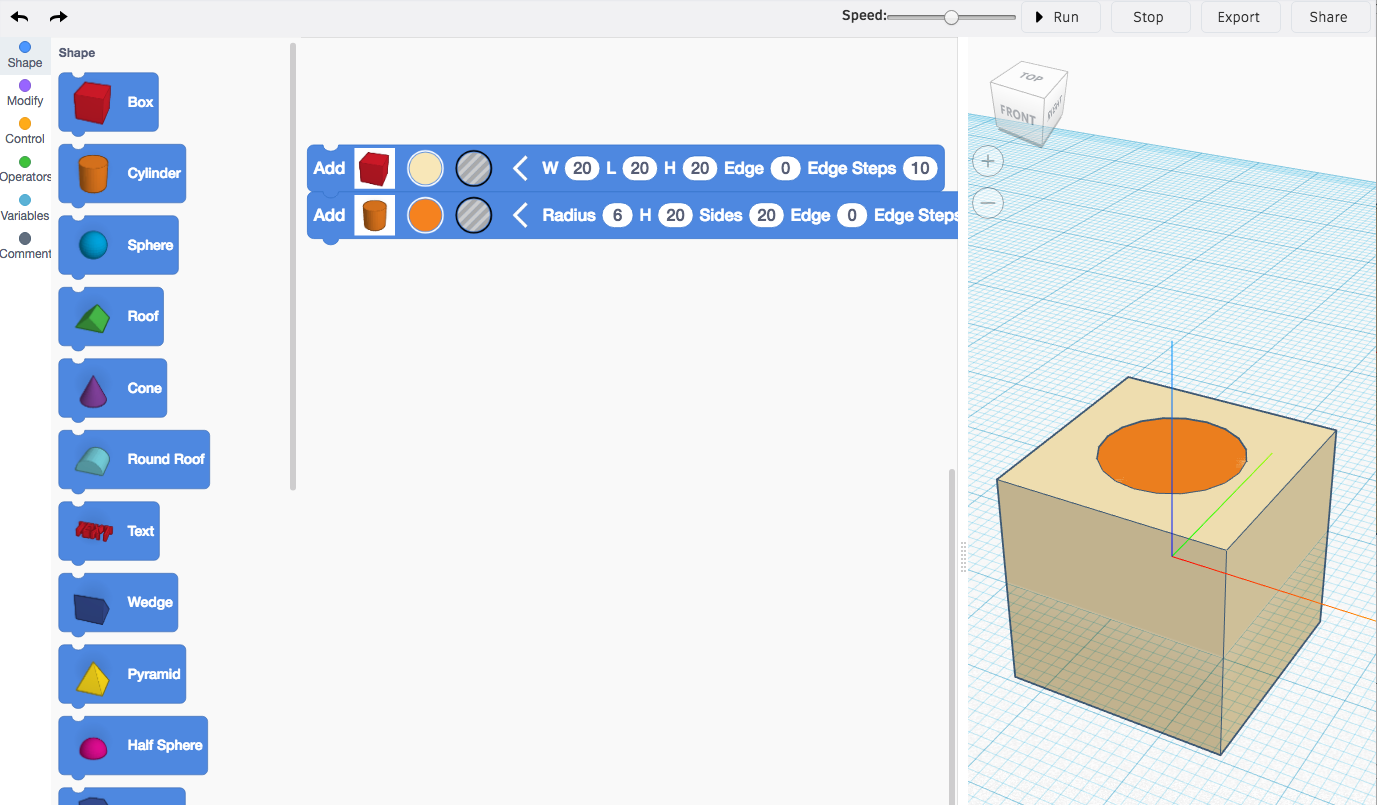Run the block program

point(1061,17)
